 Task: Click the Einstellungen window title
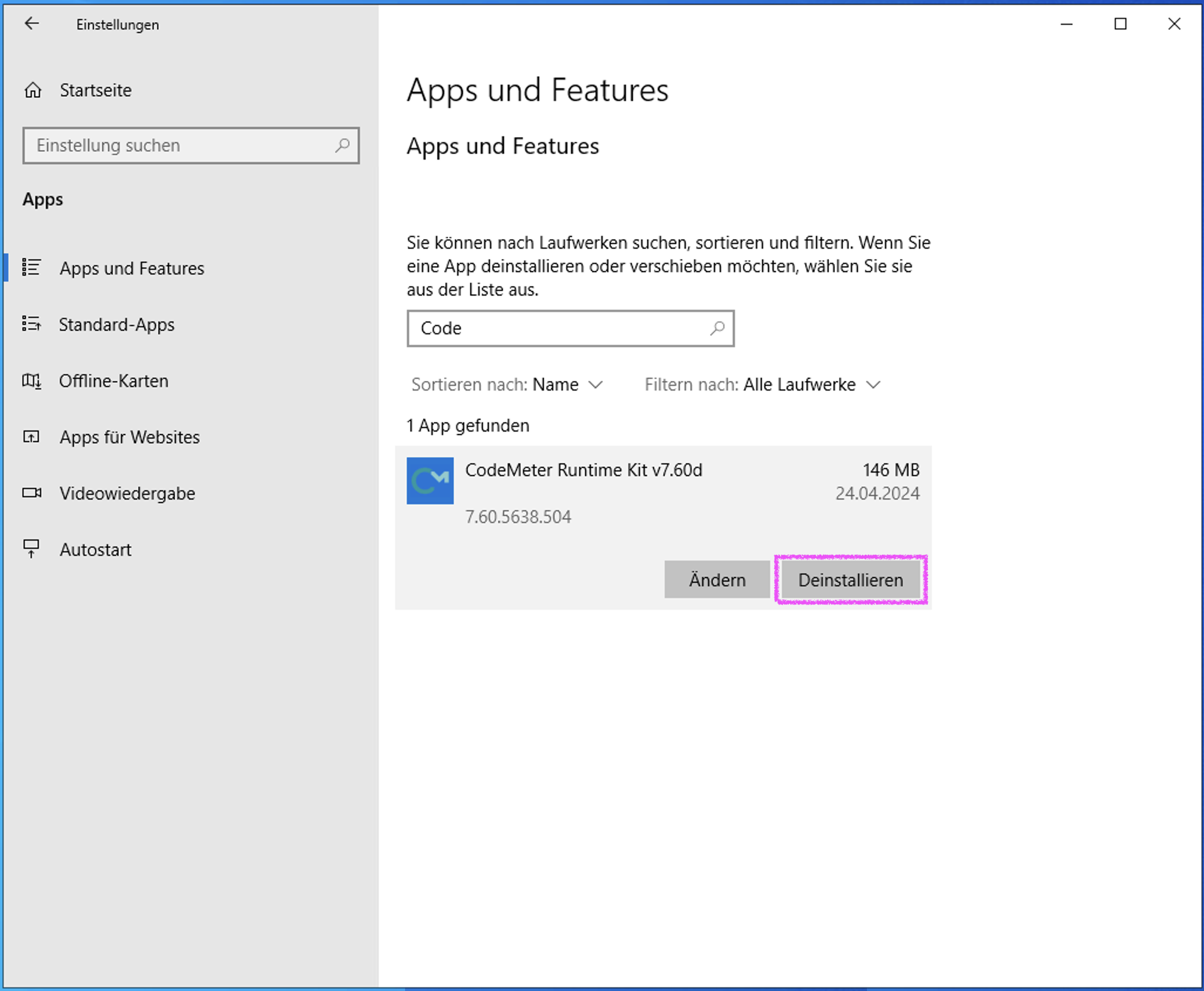coord(117,25)
